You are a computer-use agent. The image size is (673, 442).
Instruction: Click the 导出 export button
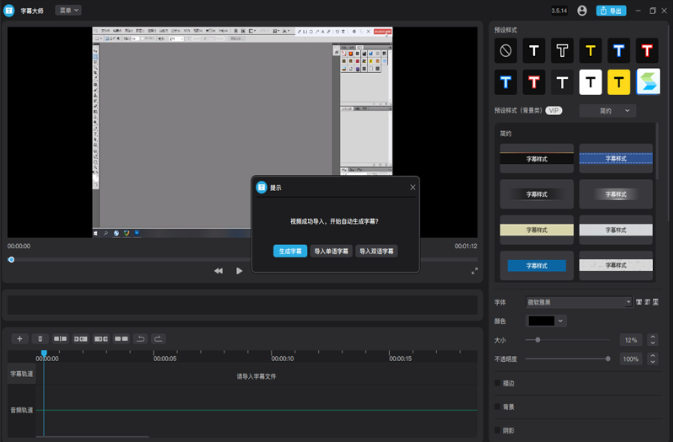[611, 10]
